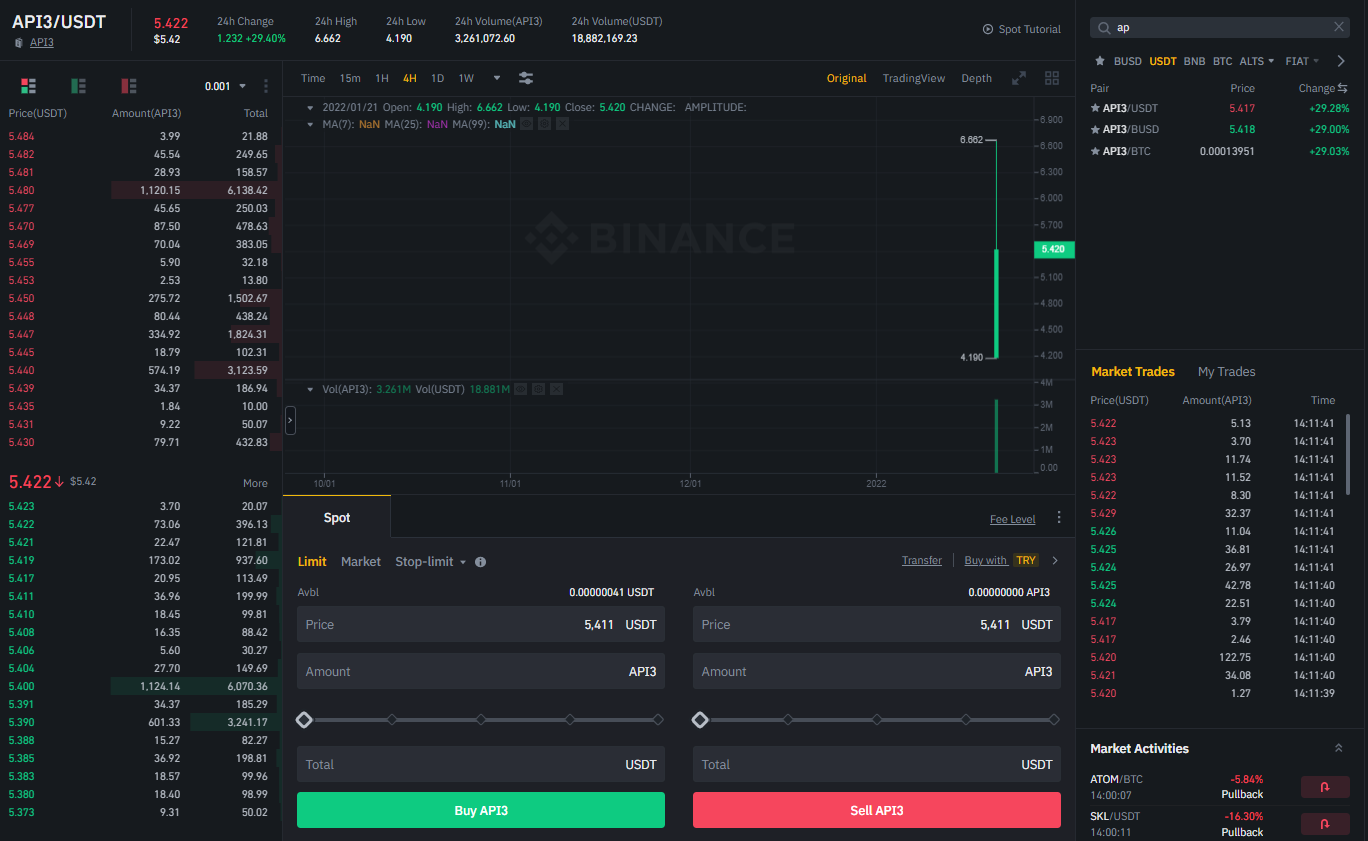The width and height of the screenshot is (1368, 841).
Task: Select 1D chart interval
Action: tap(437, 78)
